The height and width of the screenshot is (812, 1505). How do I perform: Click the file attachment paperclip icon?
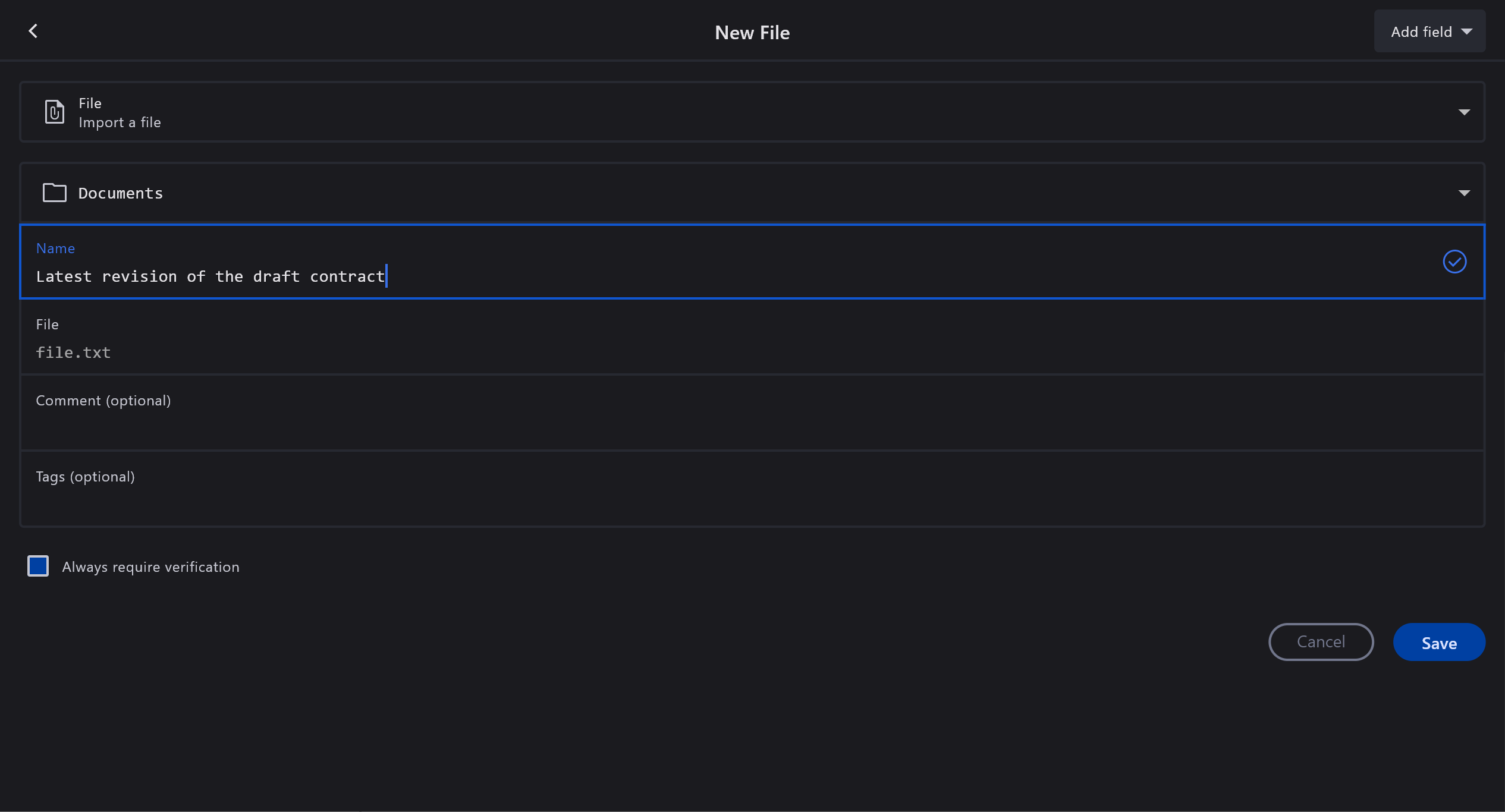click(x=55, y=112)
